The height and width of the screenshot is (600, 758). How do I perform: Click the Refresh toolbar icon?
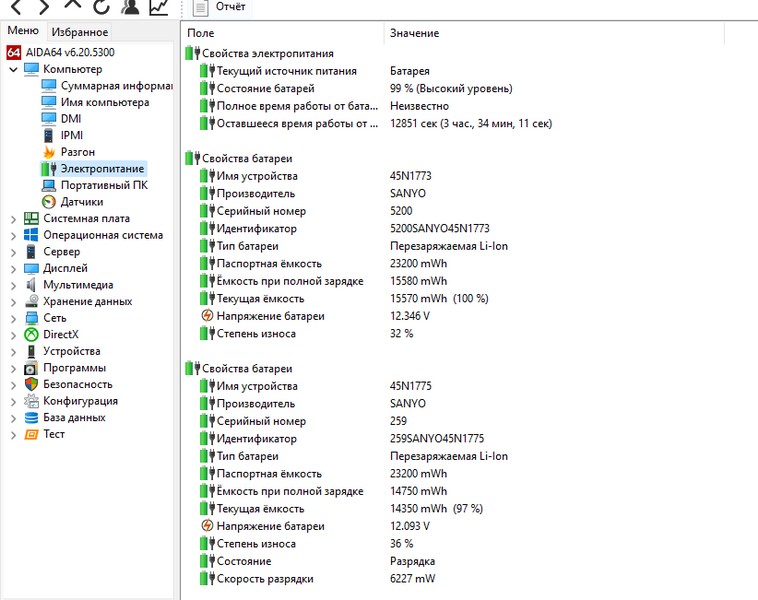[x=101, y=7]
